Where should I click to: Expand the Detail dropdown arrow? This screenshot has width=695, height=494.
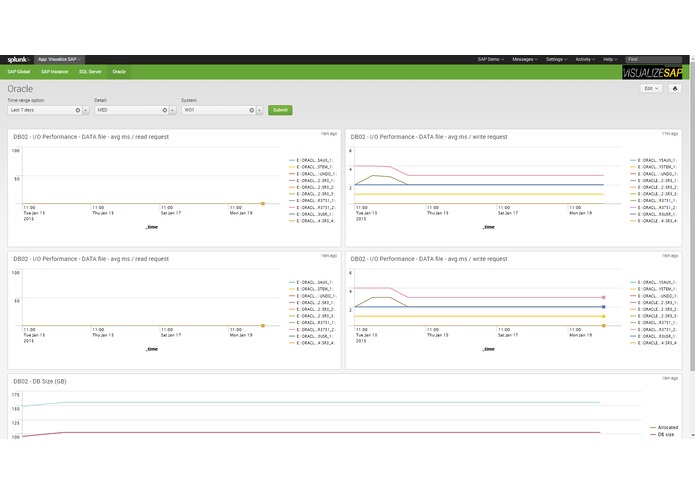click(173, 110)
